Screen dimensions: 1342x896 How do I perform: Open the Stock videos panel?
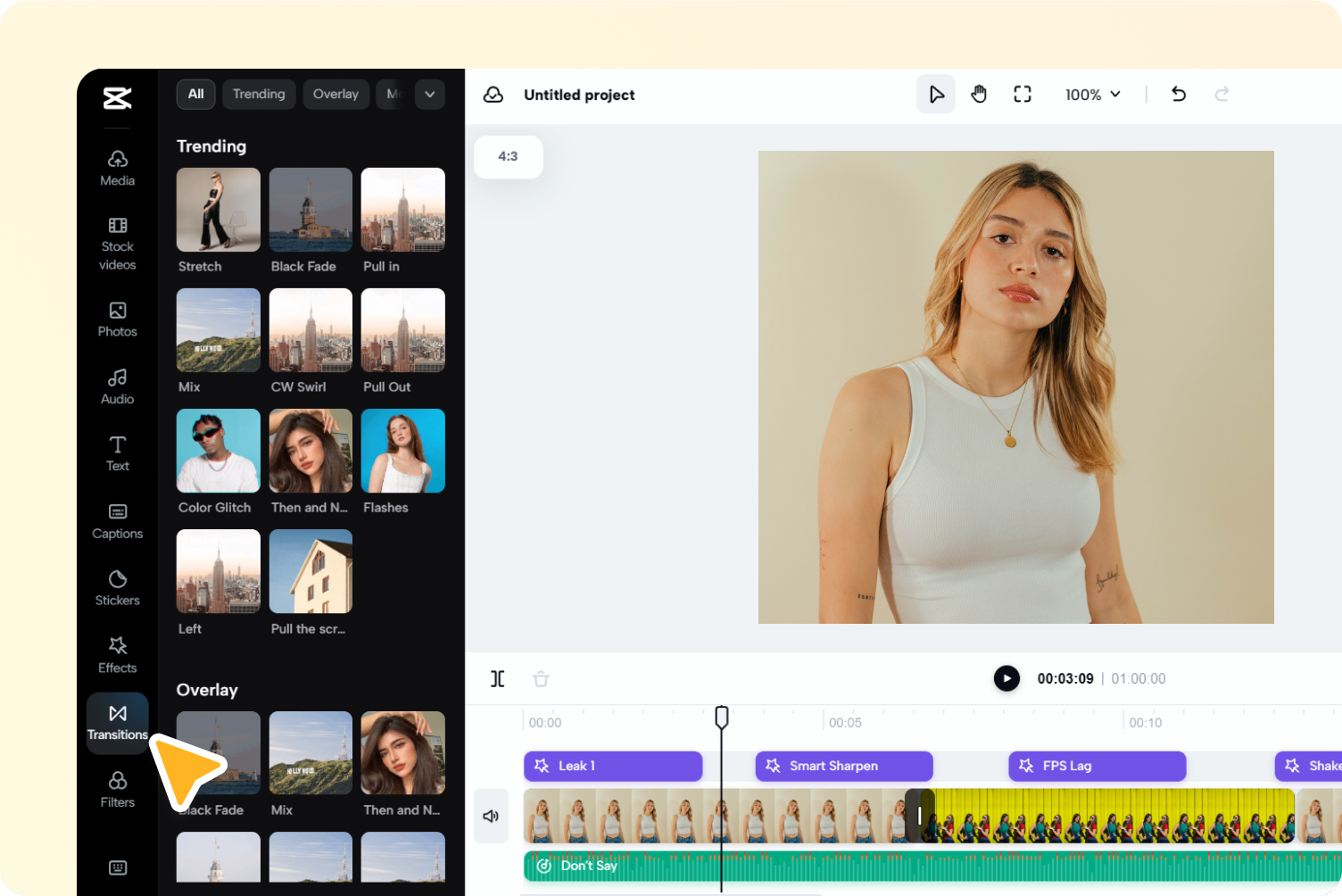point(117,243)
